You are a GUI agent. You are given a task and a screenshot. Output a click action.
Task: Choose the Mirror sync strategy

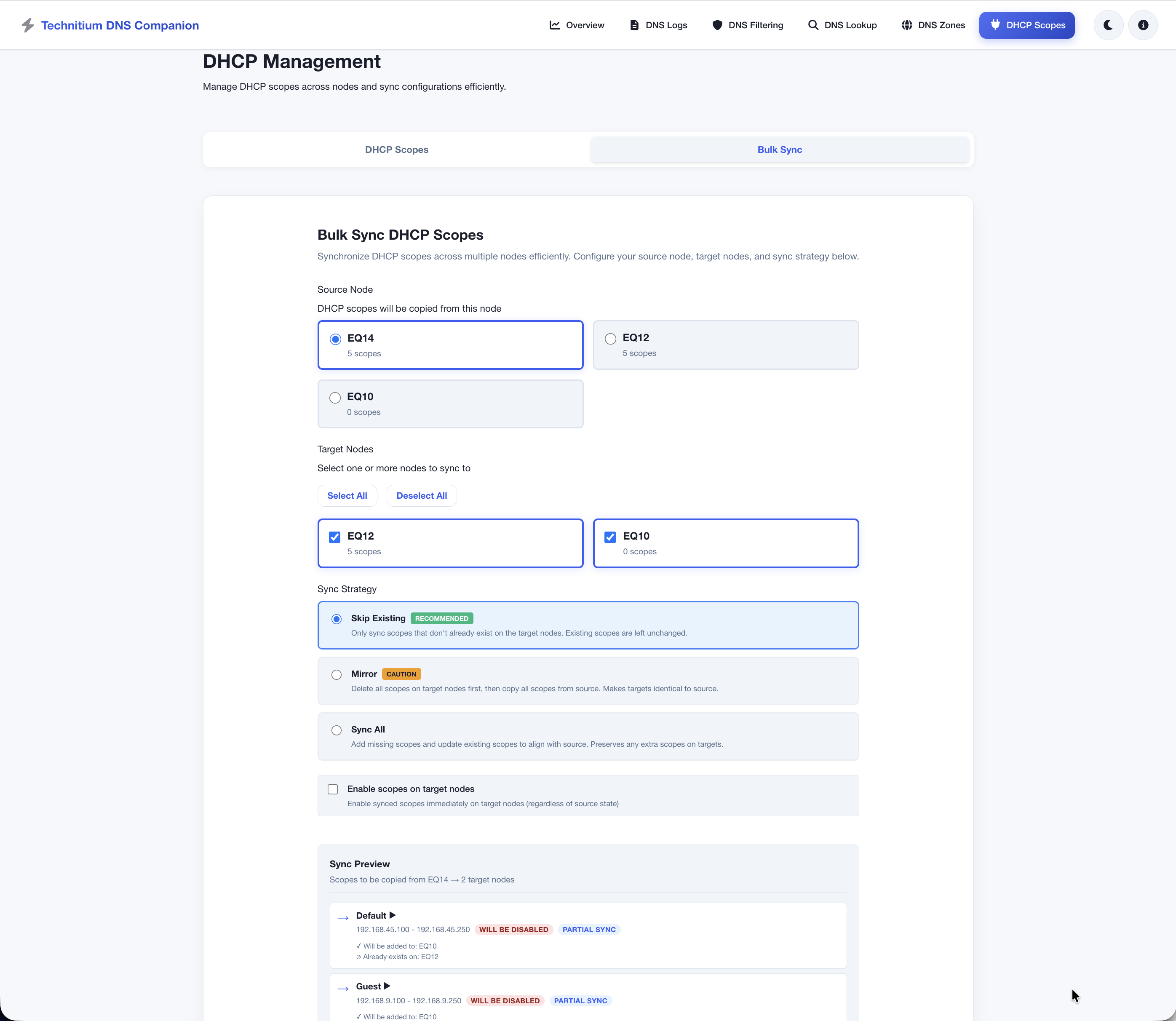(336, 675)
